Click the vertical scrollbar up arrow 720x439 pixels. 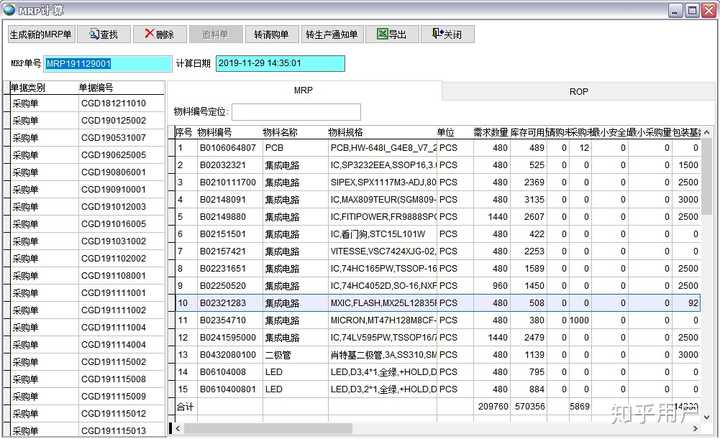(707, 132)
